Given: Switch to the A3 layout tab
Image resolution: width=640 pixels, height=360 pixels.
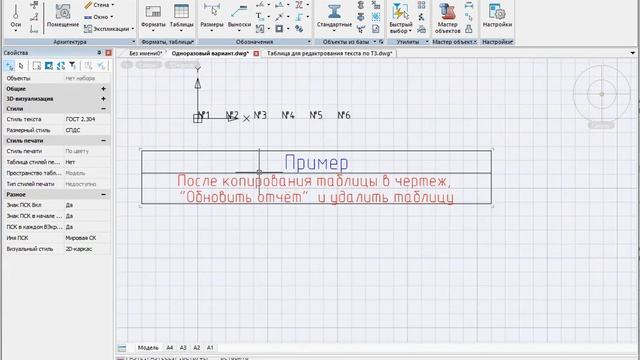Looking at the screenshot, I should click(183, 348).
